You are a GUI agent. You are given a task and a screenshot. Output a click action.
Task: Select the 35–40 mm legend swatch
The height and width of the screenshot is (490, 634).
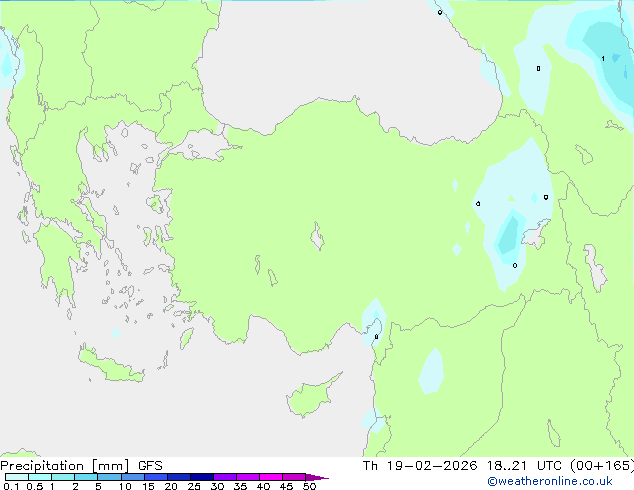coord(248,477)
